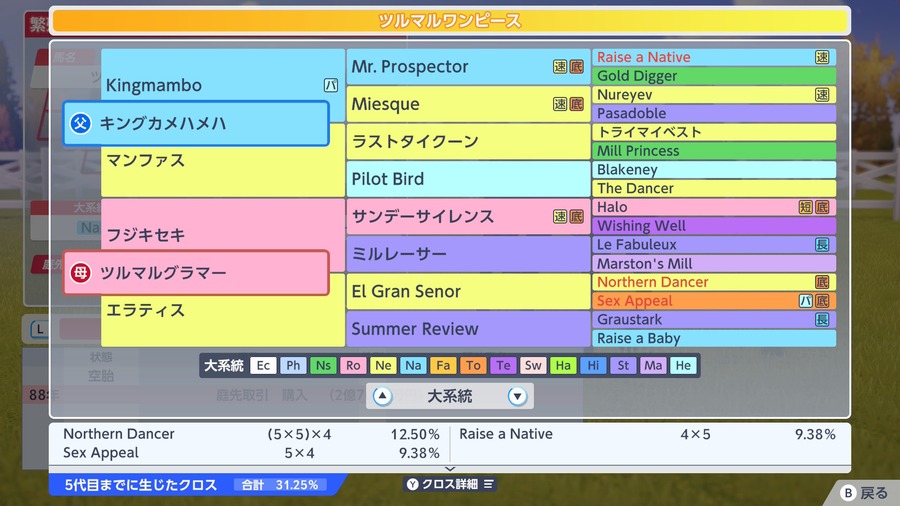900x506 pixels.
Task: Select the St lineage swatch
Action: coord(623,365)
